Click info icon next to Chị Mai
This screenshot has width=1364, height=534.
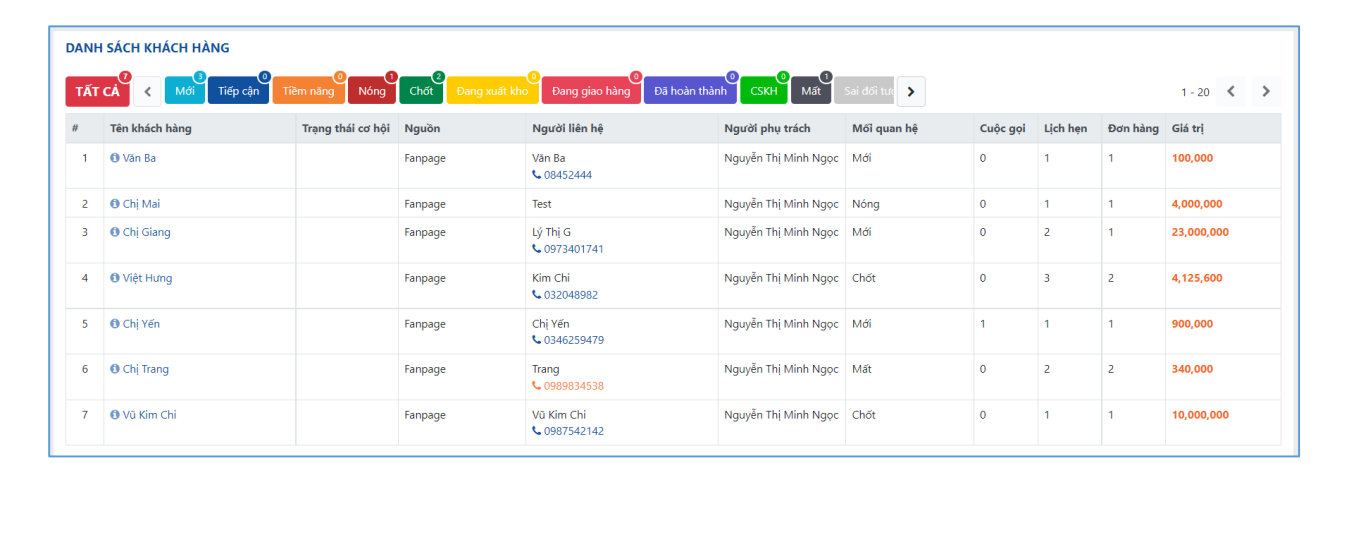(x=115, y=204)
